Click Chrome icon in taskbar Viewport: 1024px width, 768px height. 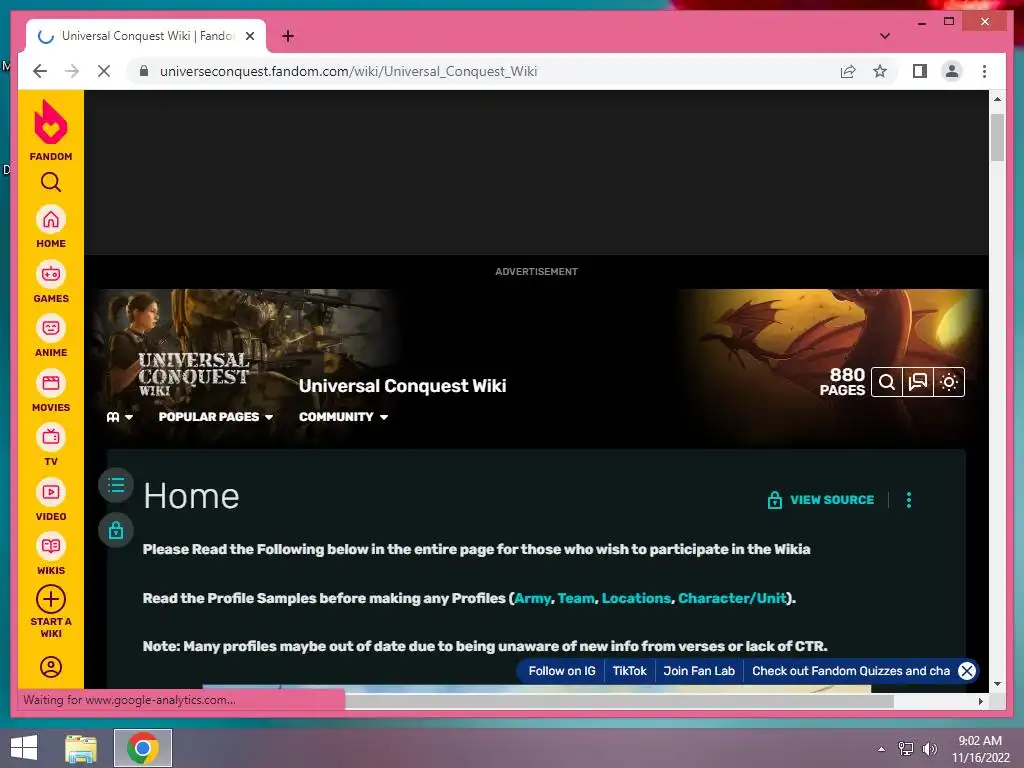click(143, 748)
